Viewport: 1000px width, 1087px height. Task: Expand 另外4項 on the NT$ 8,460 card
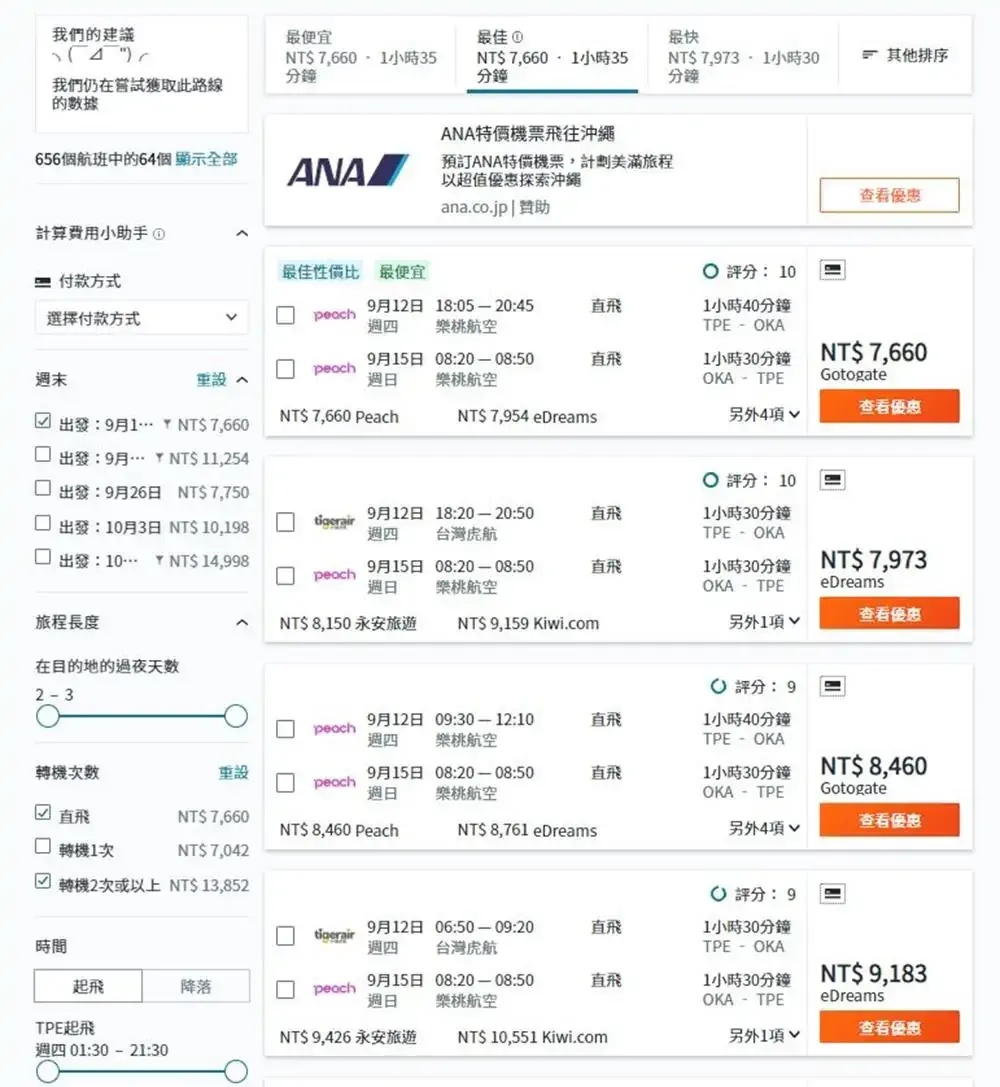point(764,828)
